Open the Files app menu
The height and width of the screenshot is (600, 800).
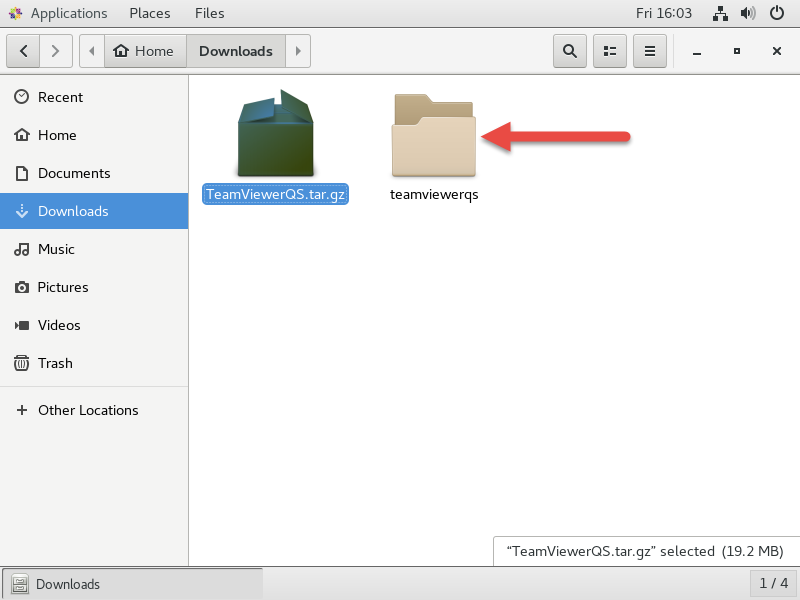tap(209, 13)
